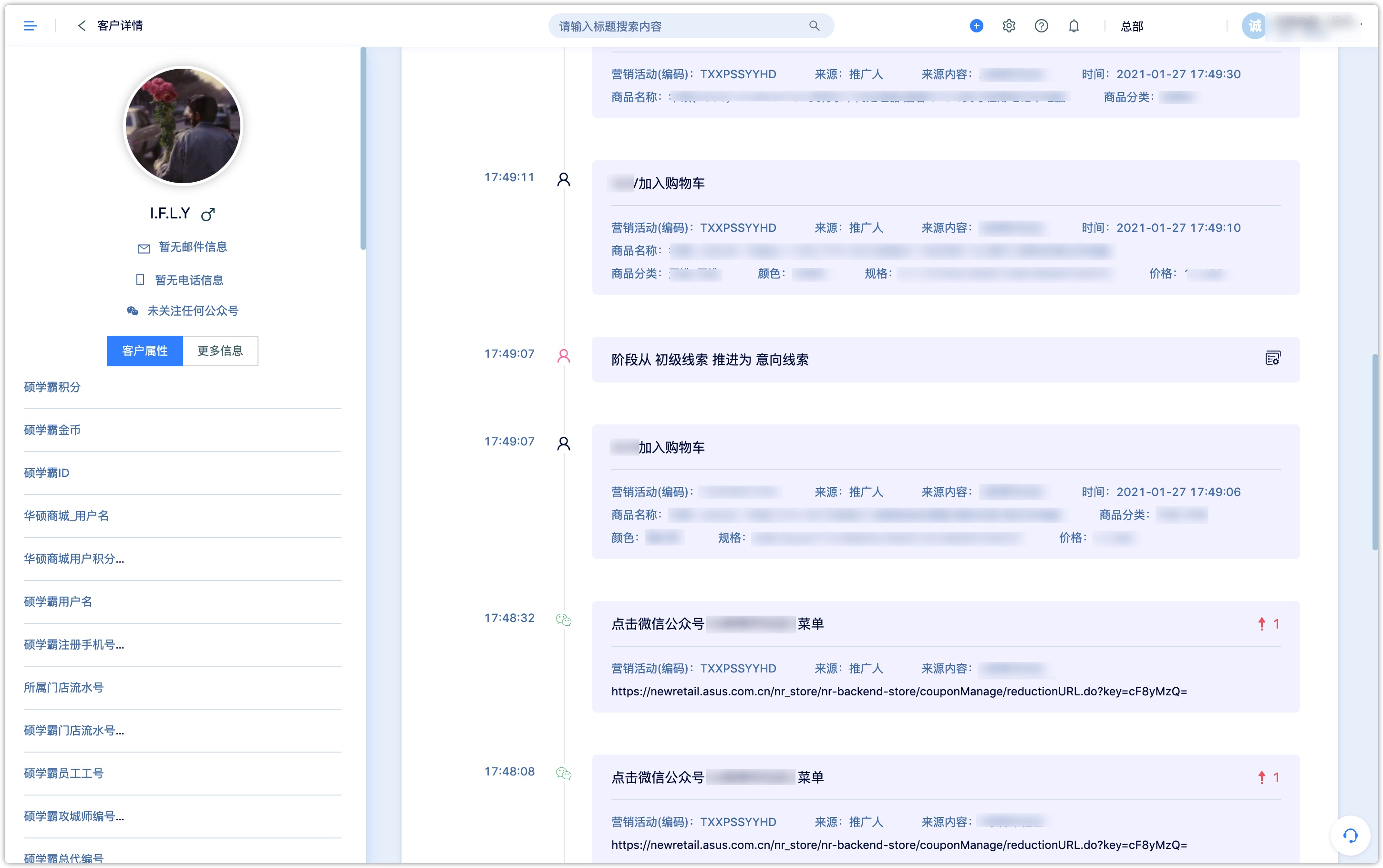Click the left panel vertical scrollbar
This screenshot has height=868, width=1383.
[x=363, y=149]
